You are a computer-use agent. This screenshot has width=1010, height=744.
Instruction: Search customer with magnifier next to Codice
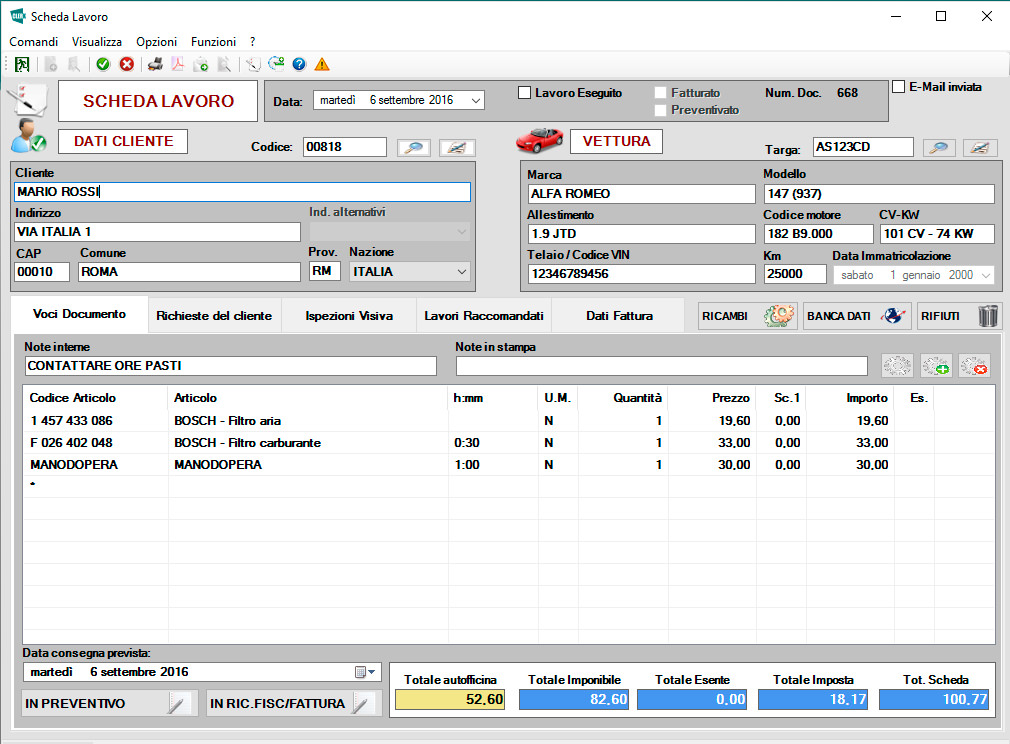coord(414,147)
